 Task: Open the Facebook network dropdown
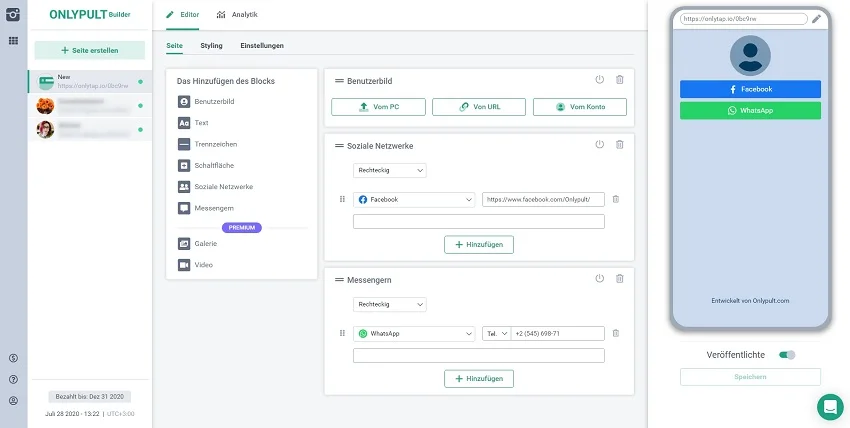tap(414, 199)
